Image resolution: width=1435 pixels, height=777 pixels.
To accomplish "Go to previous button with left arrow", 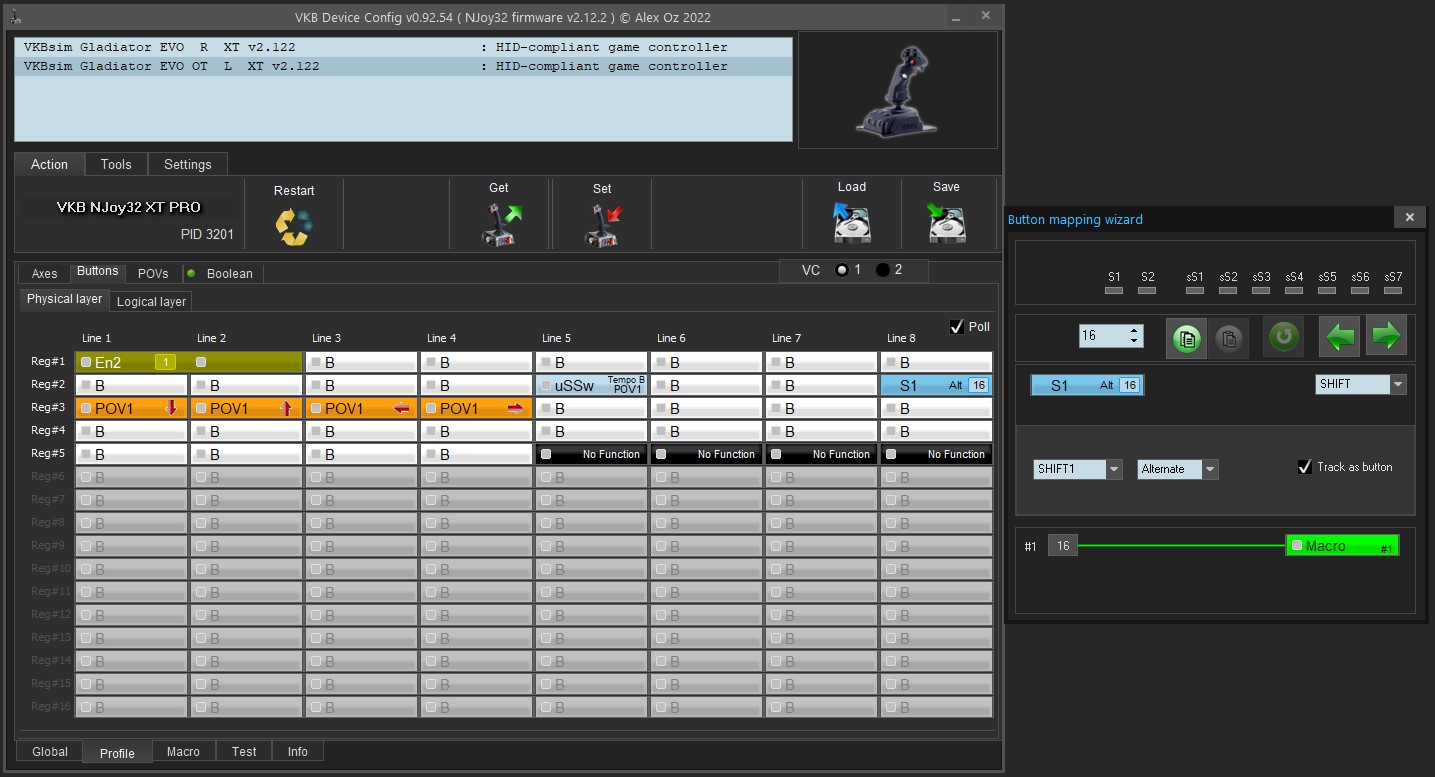I will [x=1341, y=336].
